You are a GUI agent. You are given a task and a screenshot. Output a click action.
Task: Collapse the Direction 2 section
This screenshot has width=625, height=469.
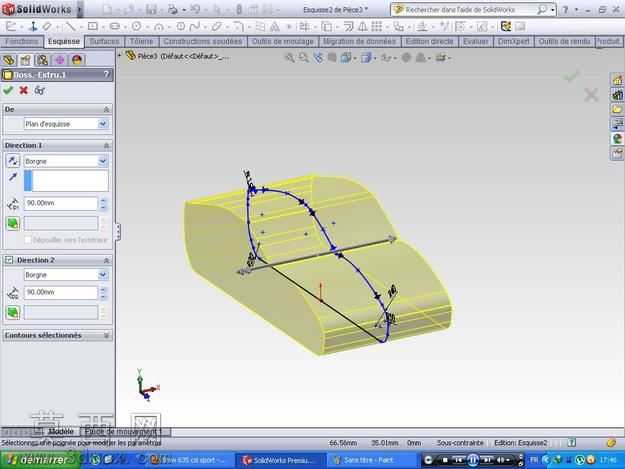(106, 260)
